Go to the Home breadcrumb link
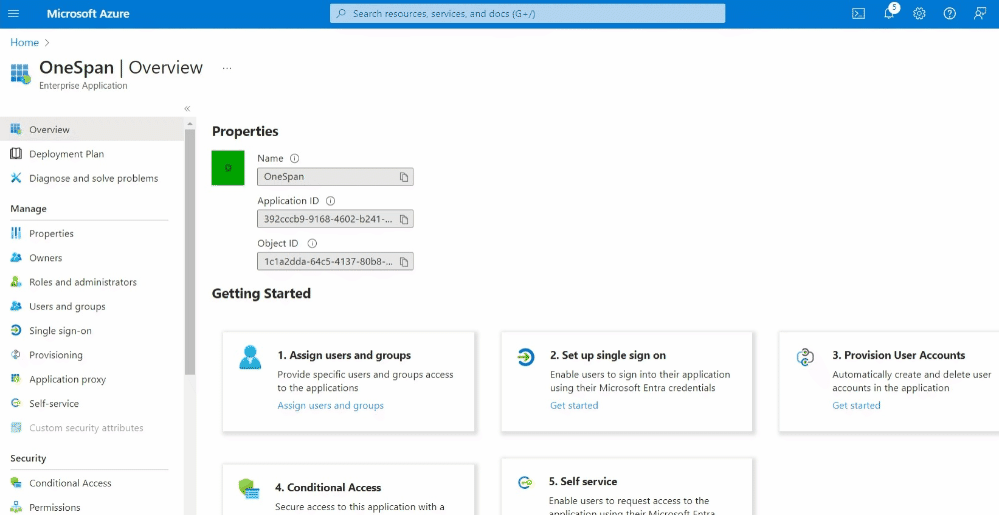This screenshot has height=515, width=999. click(x=24, y=43)
